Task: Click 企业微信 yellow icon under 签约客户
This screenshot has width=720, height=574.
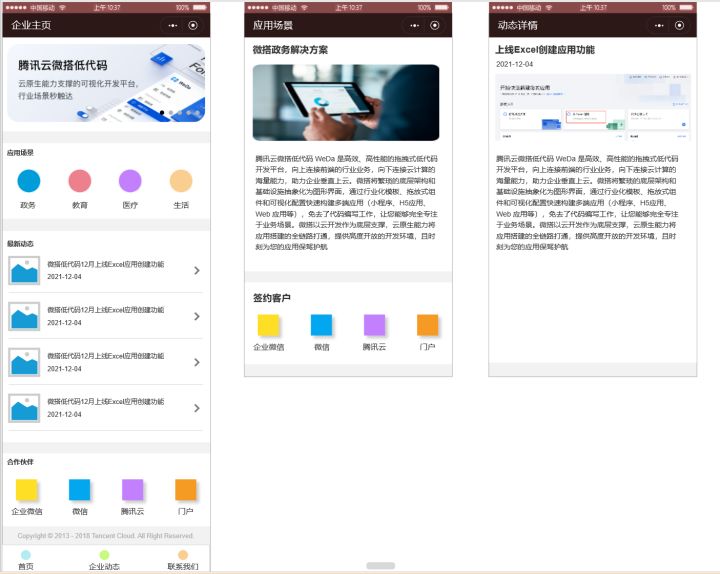Action: [x=268, y=325]
